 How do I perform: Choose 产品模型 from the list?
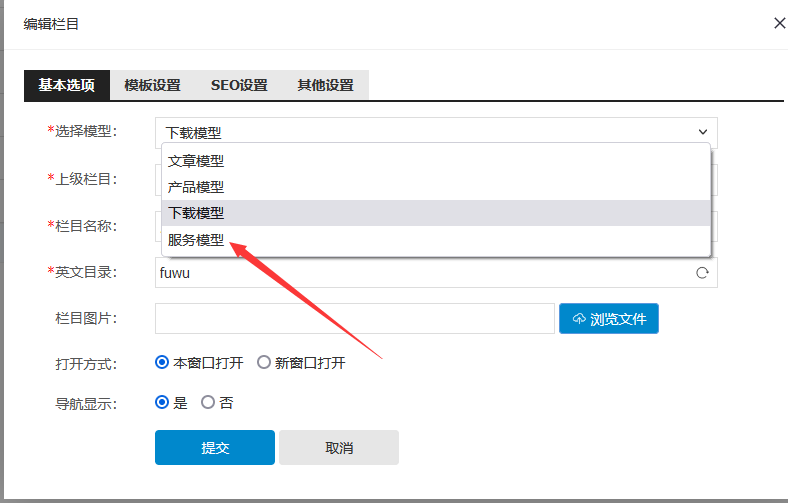click(x=436, y=187)
